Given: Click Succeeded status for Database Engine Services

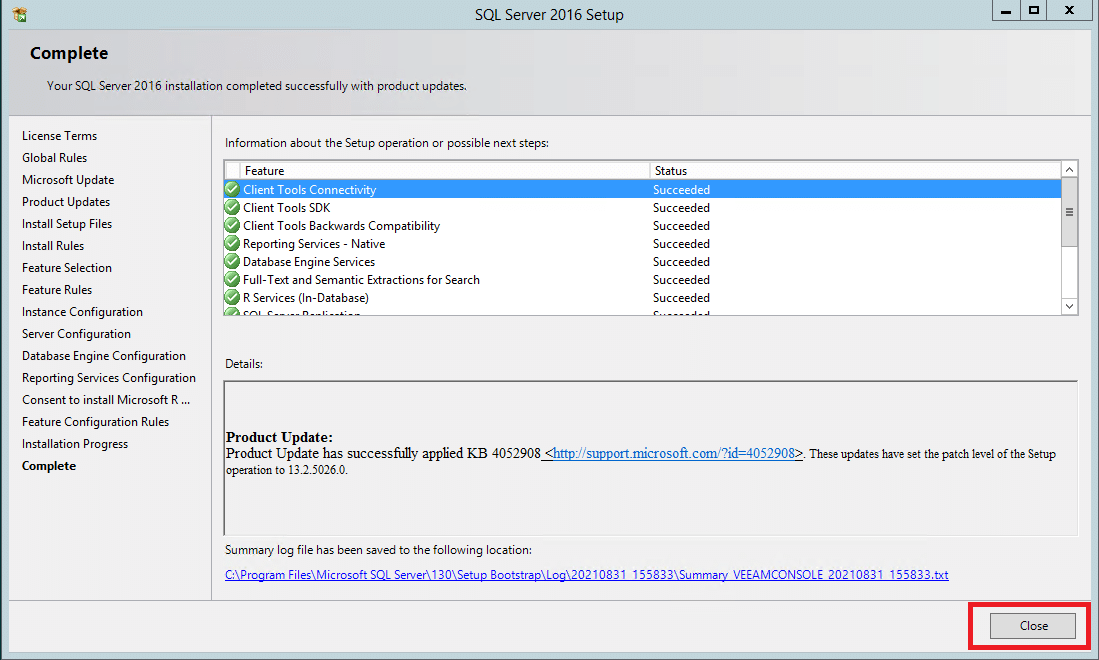Looking at the screenshot, I should (x=681, y=261).
